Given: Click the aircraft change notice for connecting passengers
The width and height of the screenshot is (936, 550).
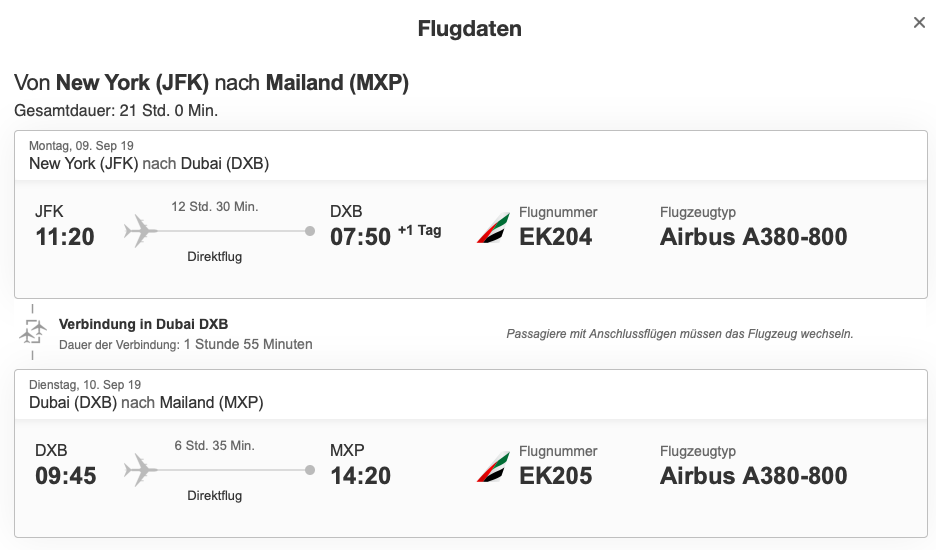Looking at the screenshot, I should pyautogui.click(x=679, y=334).
